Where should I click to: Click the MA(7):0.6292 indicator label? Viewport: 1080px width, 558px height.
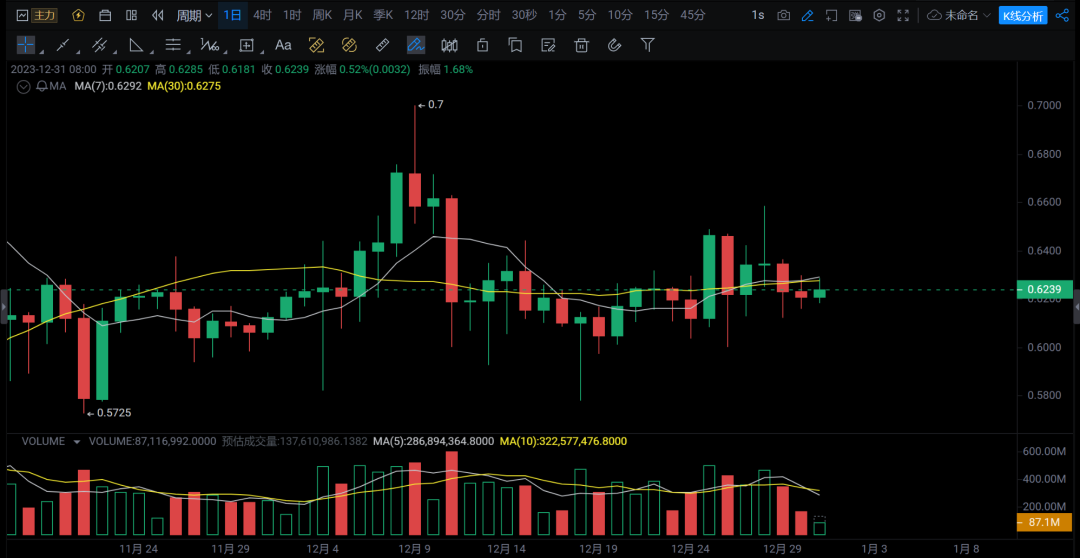click(108, 86)
